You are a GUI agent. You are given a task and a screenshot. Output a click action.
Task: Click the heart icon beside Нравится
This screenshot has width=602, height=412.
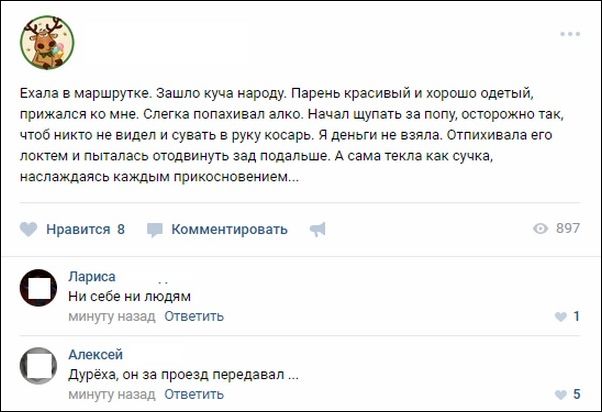pos(29,229)
